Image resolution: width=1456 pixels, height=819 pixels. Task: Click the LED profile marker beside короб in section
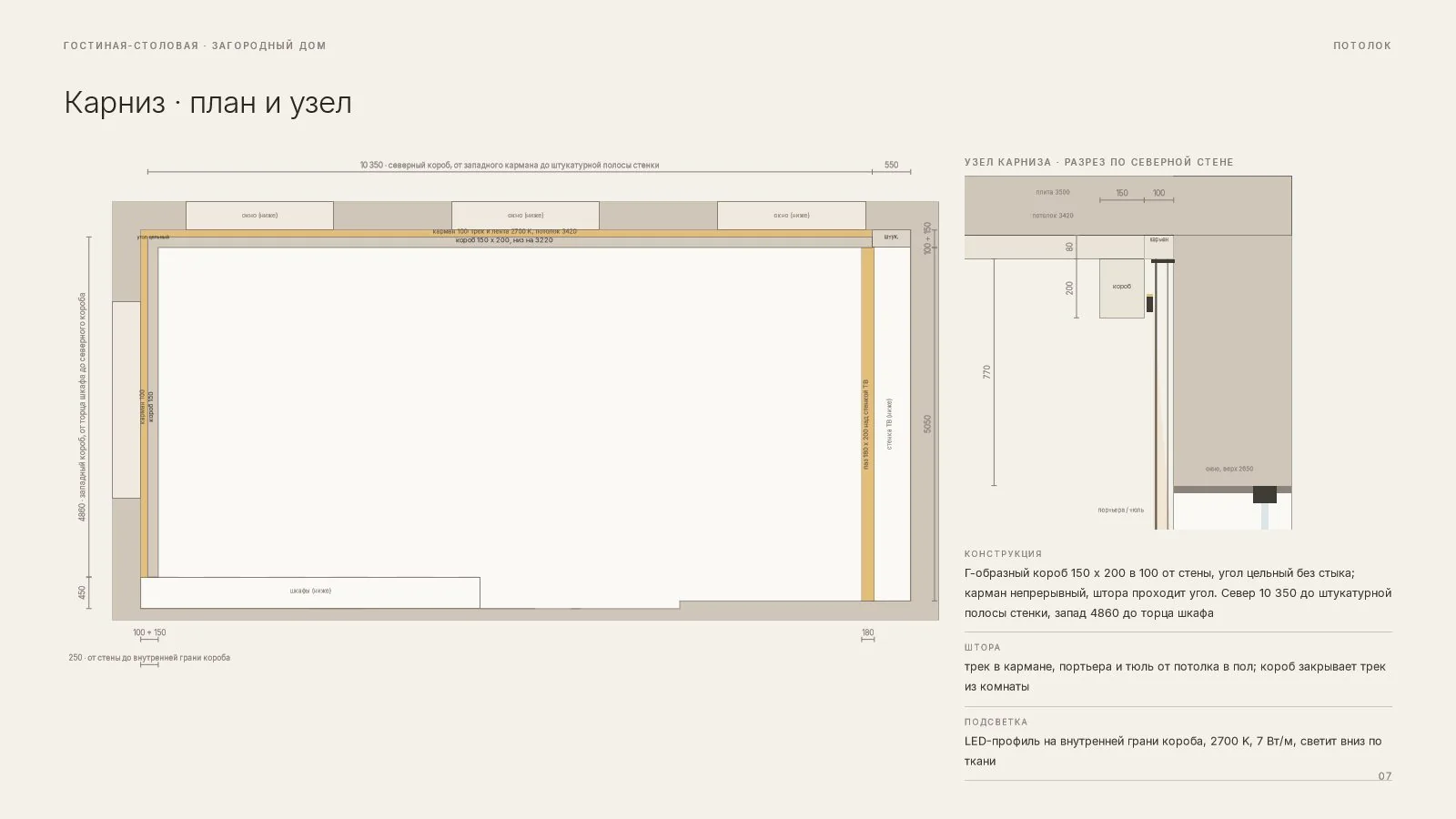[1149, 303]
